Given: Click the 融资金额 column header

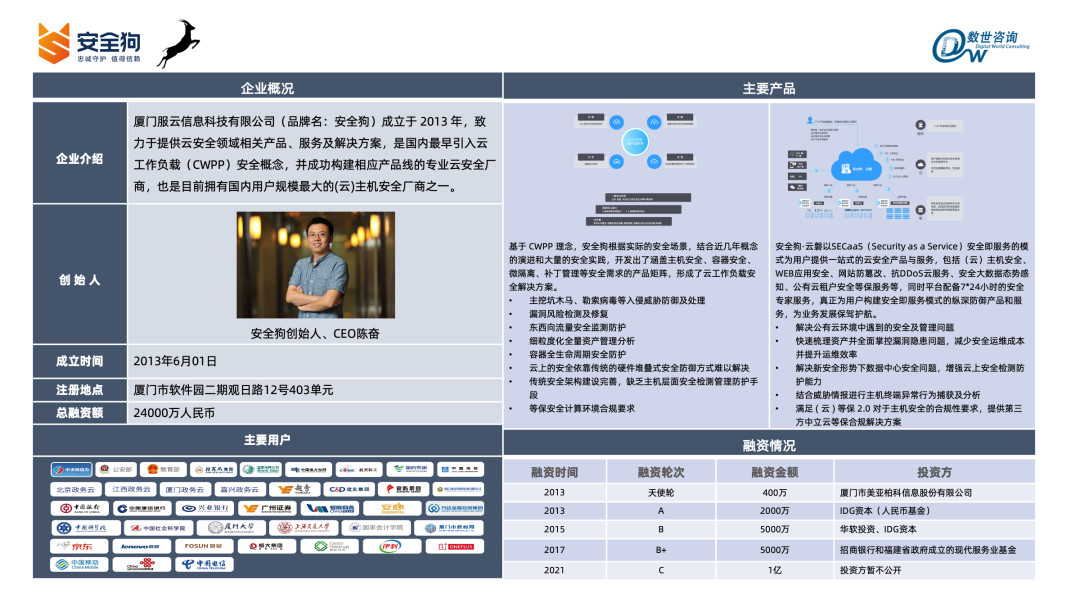Looking at the screenshot, I should coord(775,472).
